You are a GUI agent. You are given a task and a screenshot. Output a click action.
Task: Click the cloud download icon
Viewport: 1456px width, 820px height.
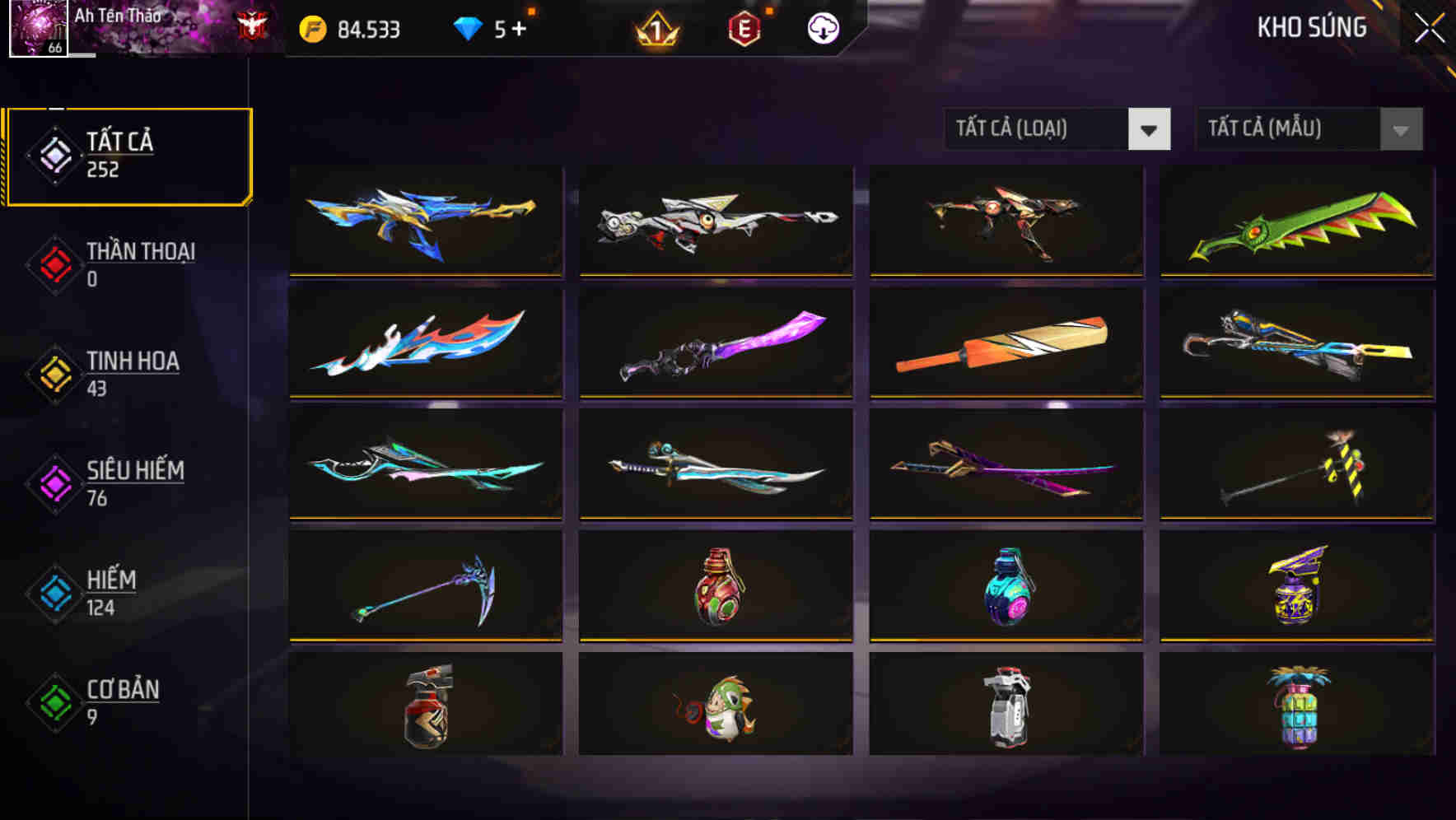pyautogui.click(x=823, y=29)
